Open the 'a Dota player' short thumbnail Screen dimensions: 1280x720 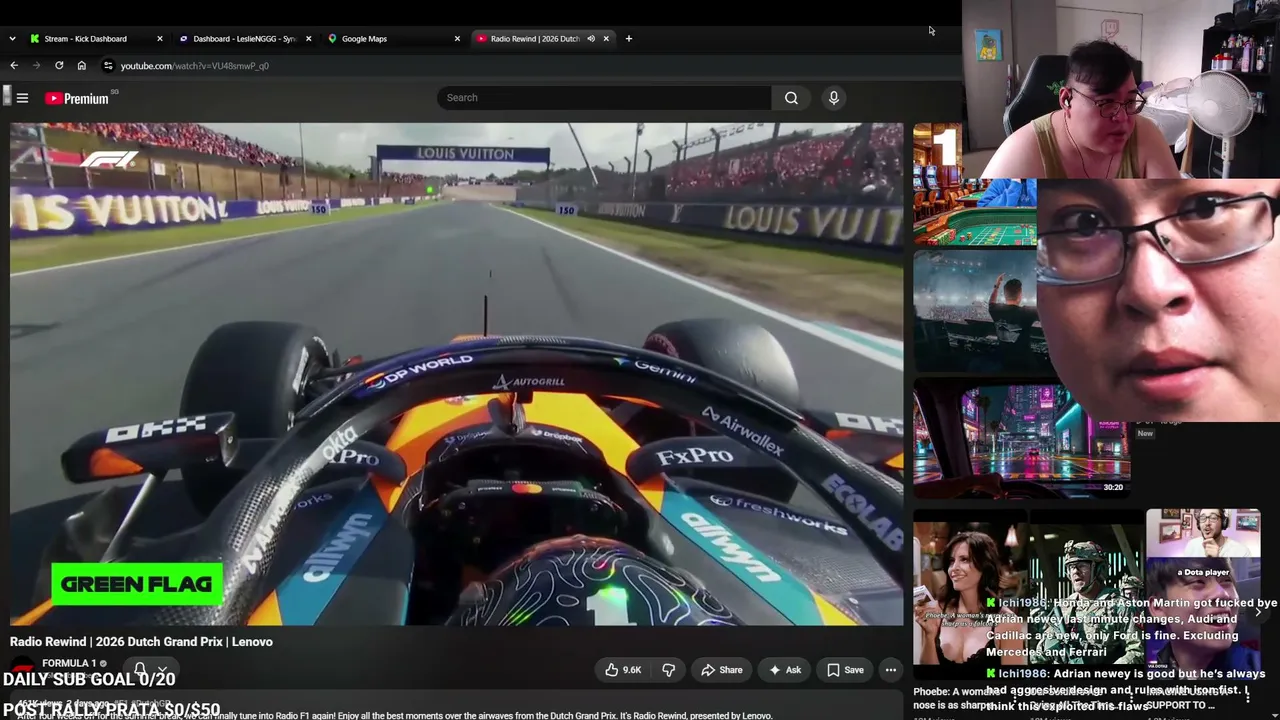[x=1203, y=593]
